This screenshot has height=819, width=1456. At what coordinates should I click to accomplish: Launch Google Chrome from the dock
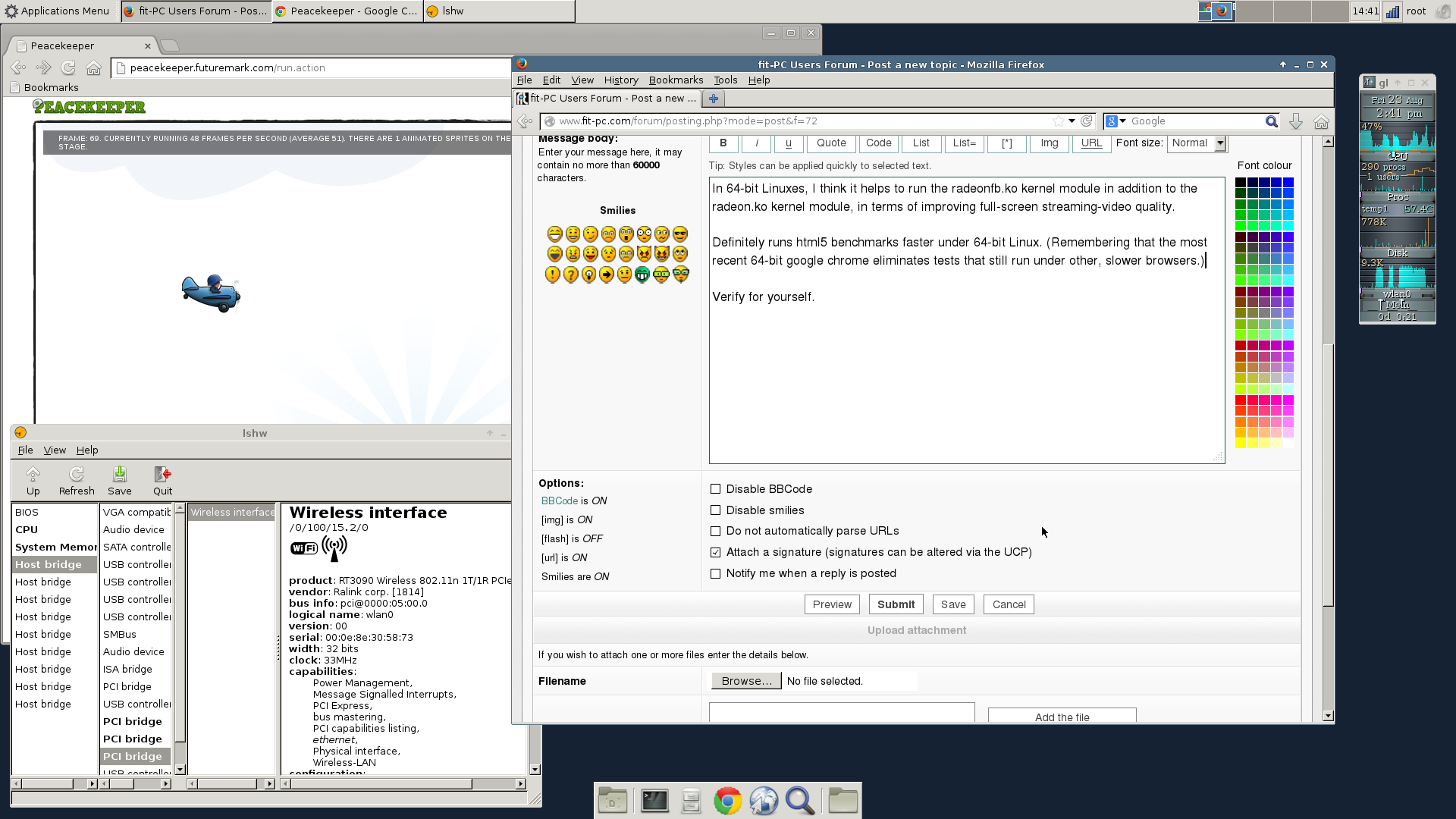(727, 801)
